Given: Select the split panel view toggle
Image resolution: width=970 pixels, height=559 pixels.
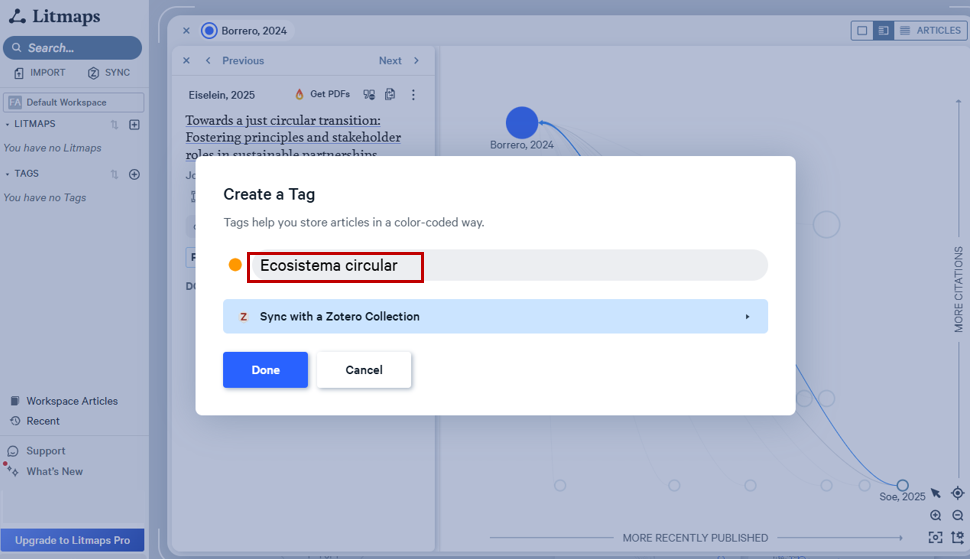Looking at the screenshot, I should pos(883,31).
